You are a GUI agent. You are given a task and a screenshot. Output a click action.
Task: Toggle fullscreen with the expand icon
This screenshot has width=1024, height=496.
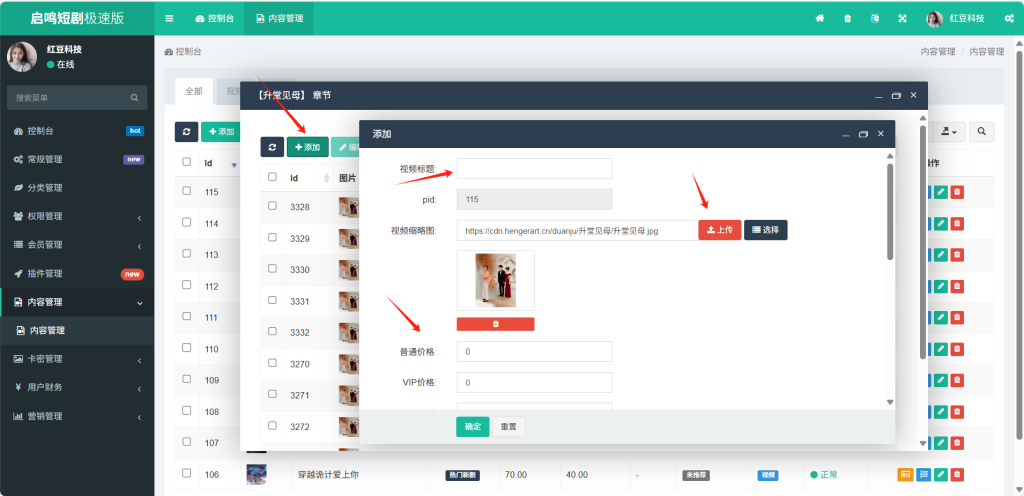tap(901, 18)
